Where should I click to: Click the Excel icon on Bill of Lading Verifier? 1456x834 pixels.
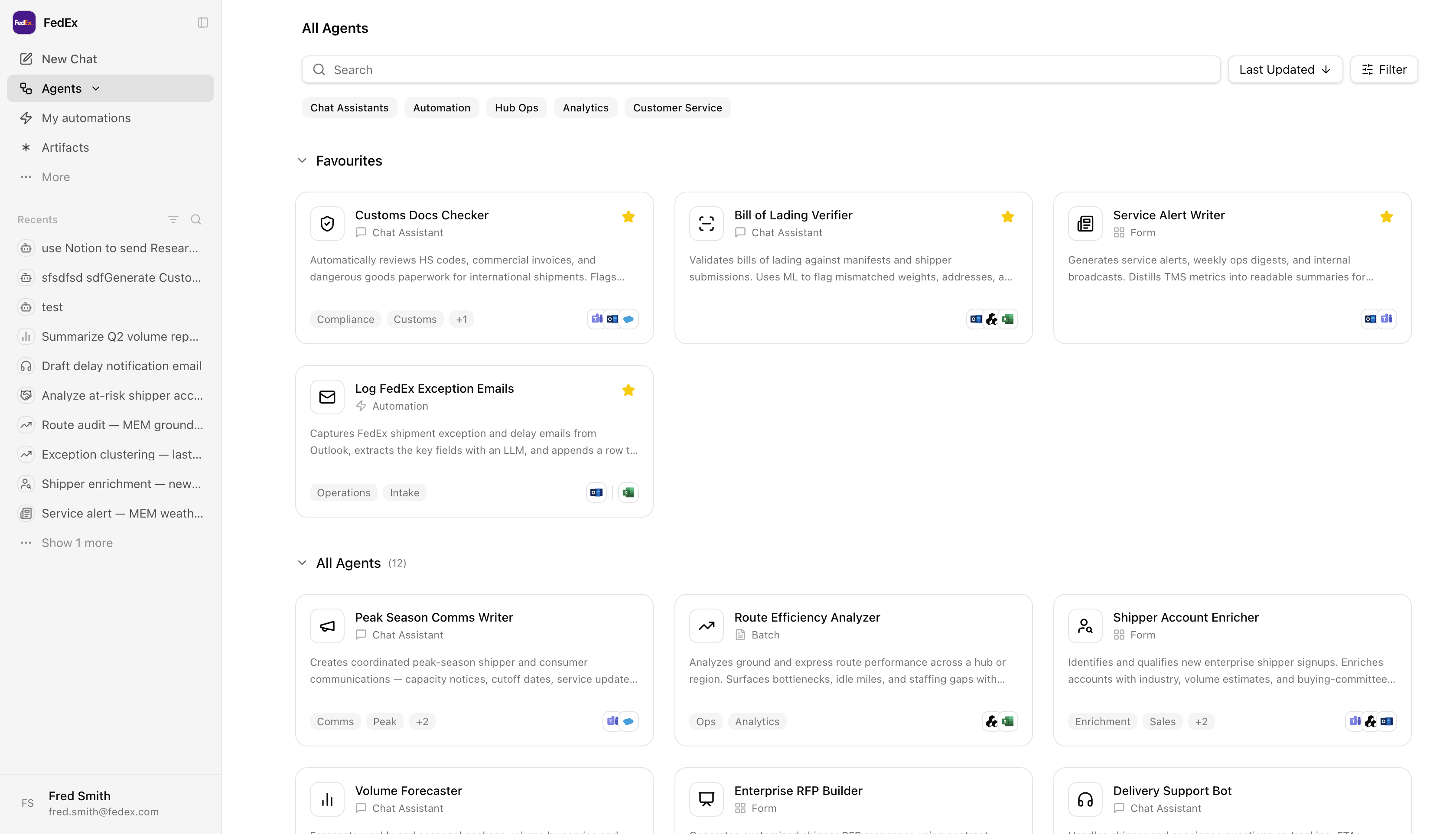tap(1007, 319)
